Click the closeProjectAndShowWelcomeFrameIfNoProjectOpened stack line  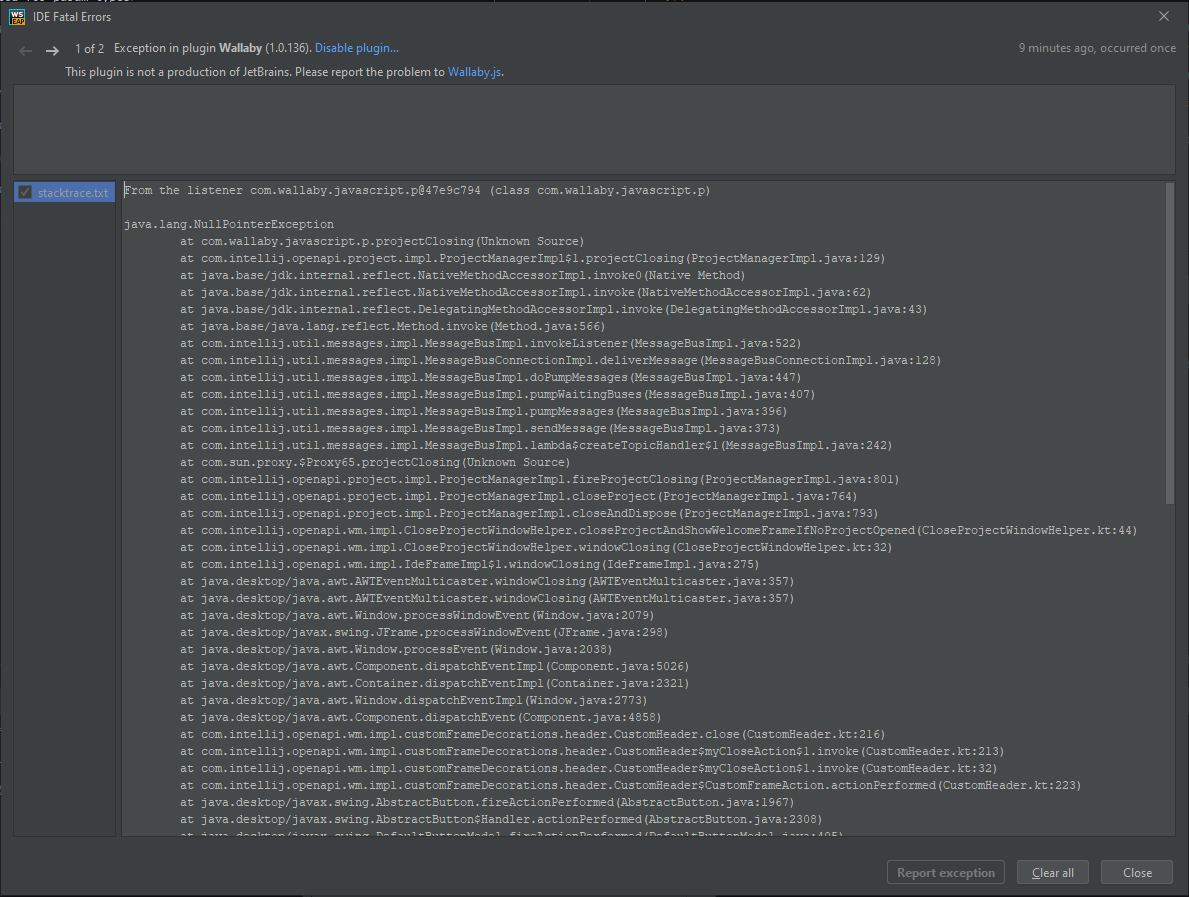click(659, 530)
